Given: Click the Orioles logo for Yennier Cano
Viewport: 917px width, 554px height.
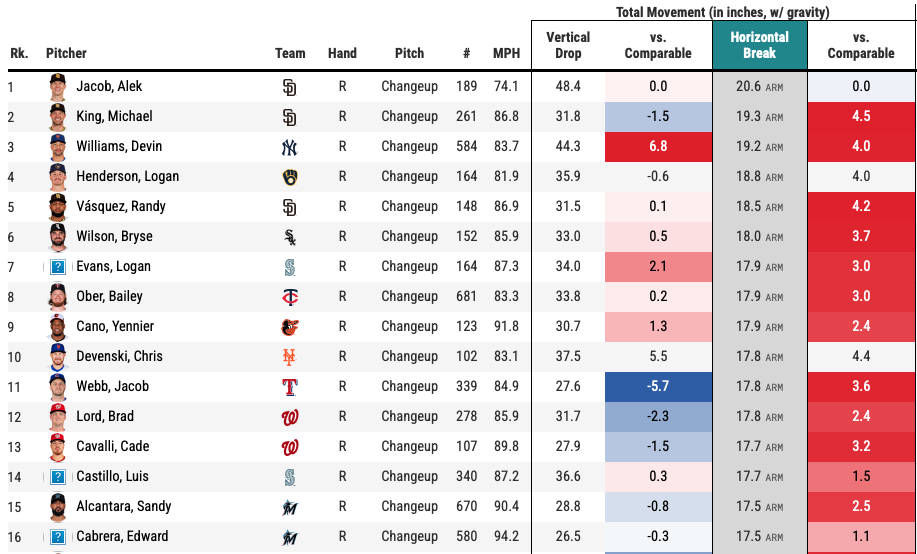Looking at the screenshot, I should click(290, 327).
